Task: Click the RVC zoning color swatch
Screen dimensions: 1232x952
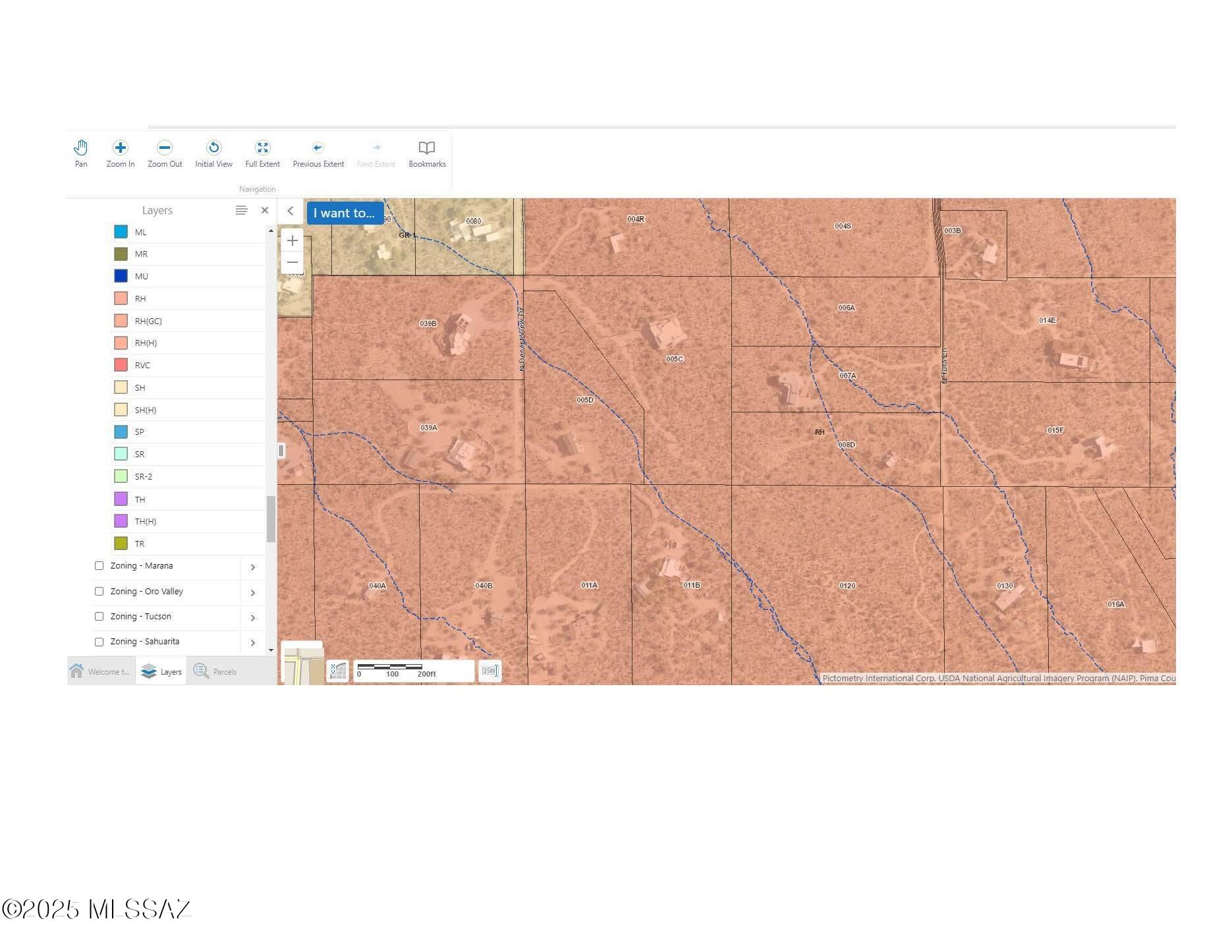Action: click(x=121, y=365)
